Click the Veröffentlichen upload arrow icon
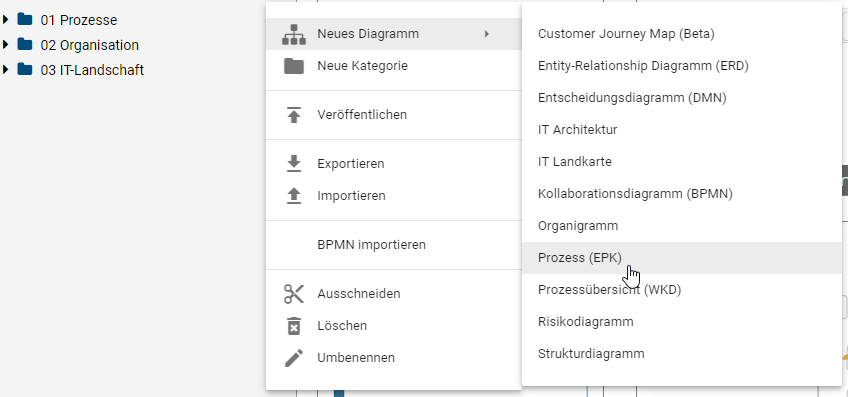848x397 pixels. coord(294,115)
